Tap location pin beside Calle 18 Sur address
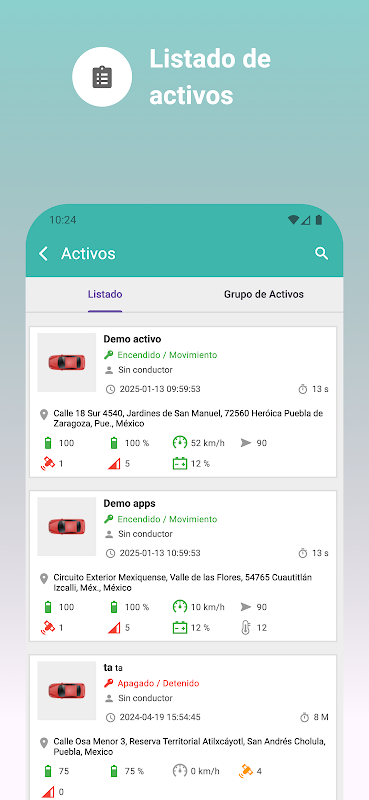Screen dimensions: 369x800 pyautogui.click(x=44, y=414)
